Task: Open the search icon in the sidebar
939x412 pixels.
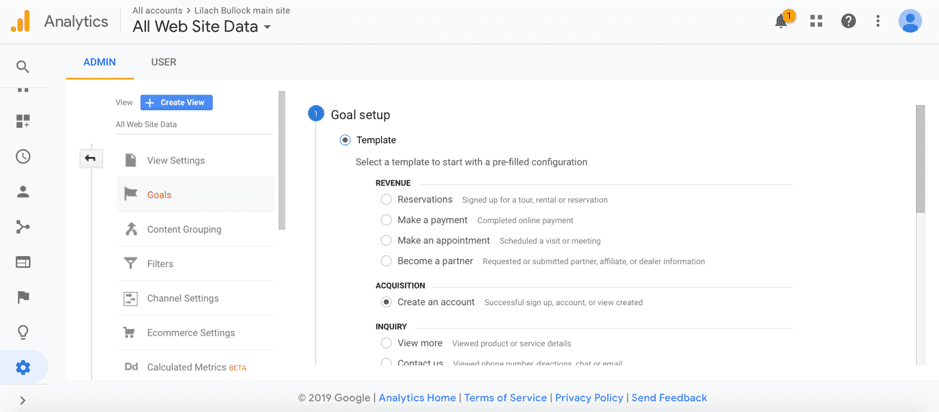Action: pyautogui.click(x=23, y=67)
